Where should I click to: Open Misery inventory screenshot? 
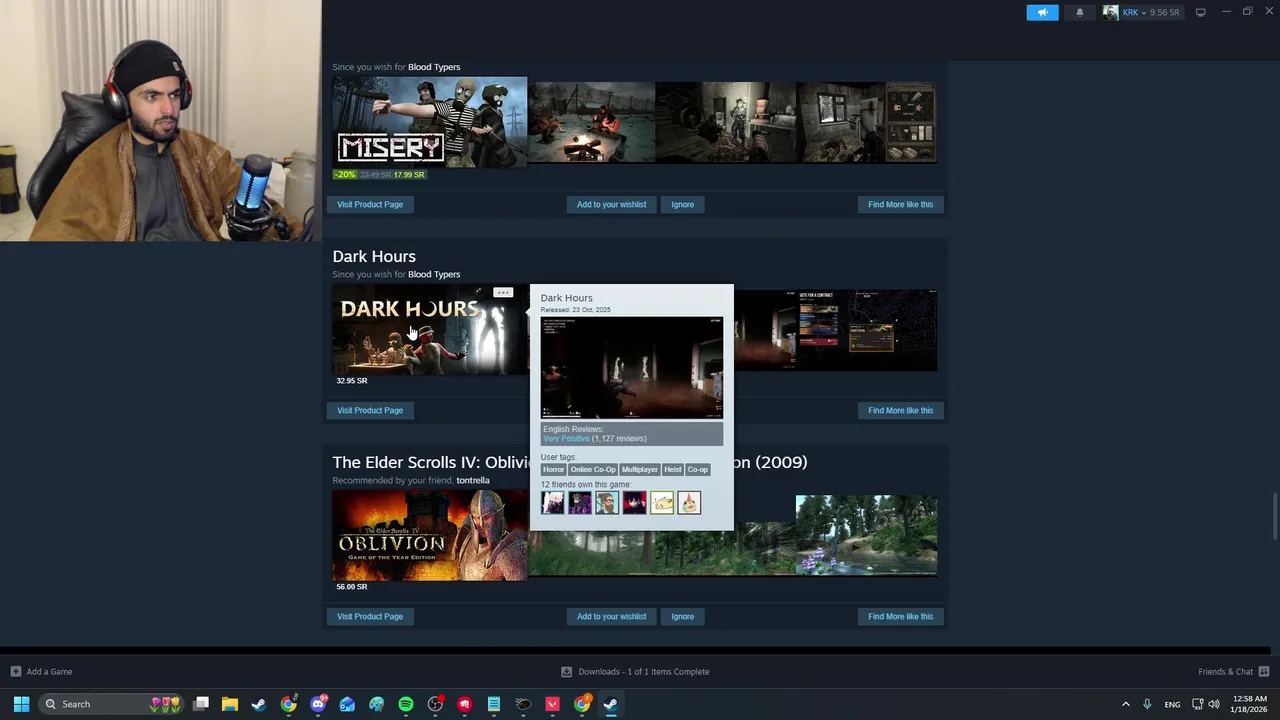coord(867,122)
